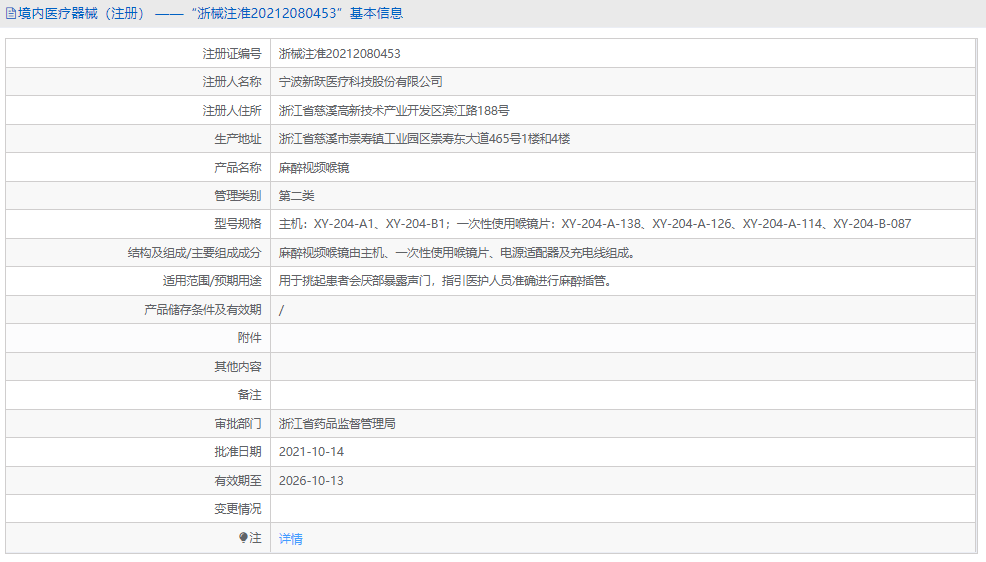Click the 适用范围/预期用途 label

click(x=212, y=281)
